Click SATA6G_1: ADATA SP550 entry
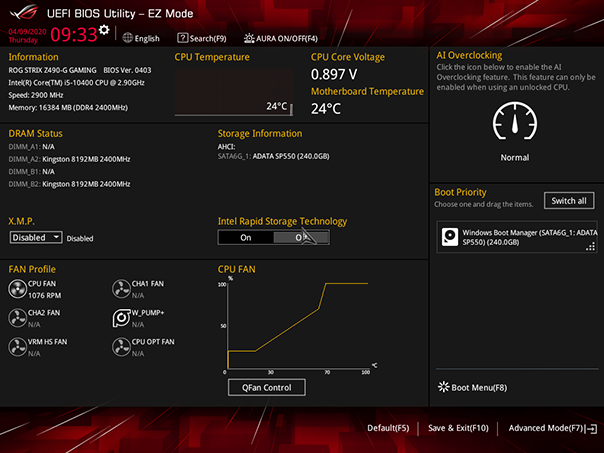The image size is (604, 453). click(x=273, y=156)
